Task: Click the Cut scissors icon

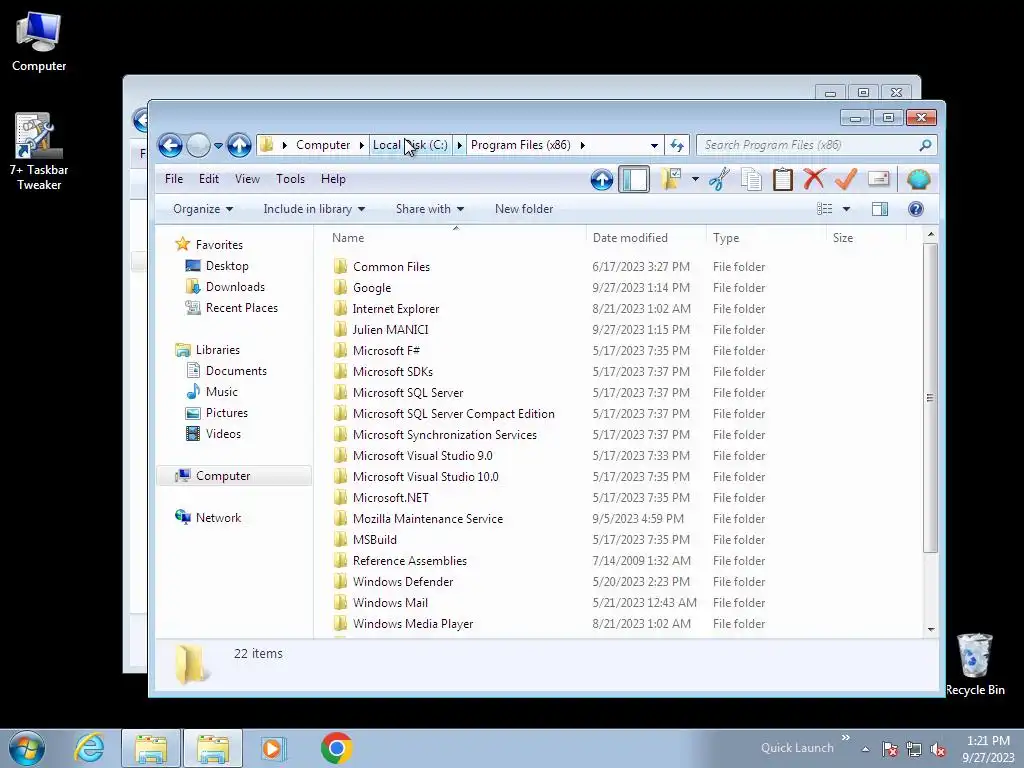Action: (x=719, y=179)
